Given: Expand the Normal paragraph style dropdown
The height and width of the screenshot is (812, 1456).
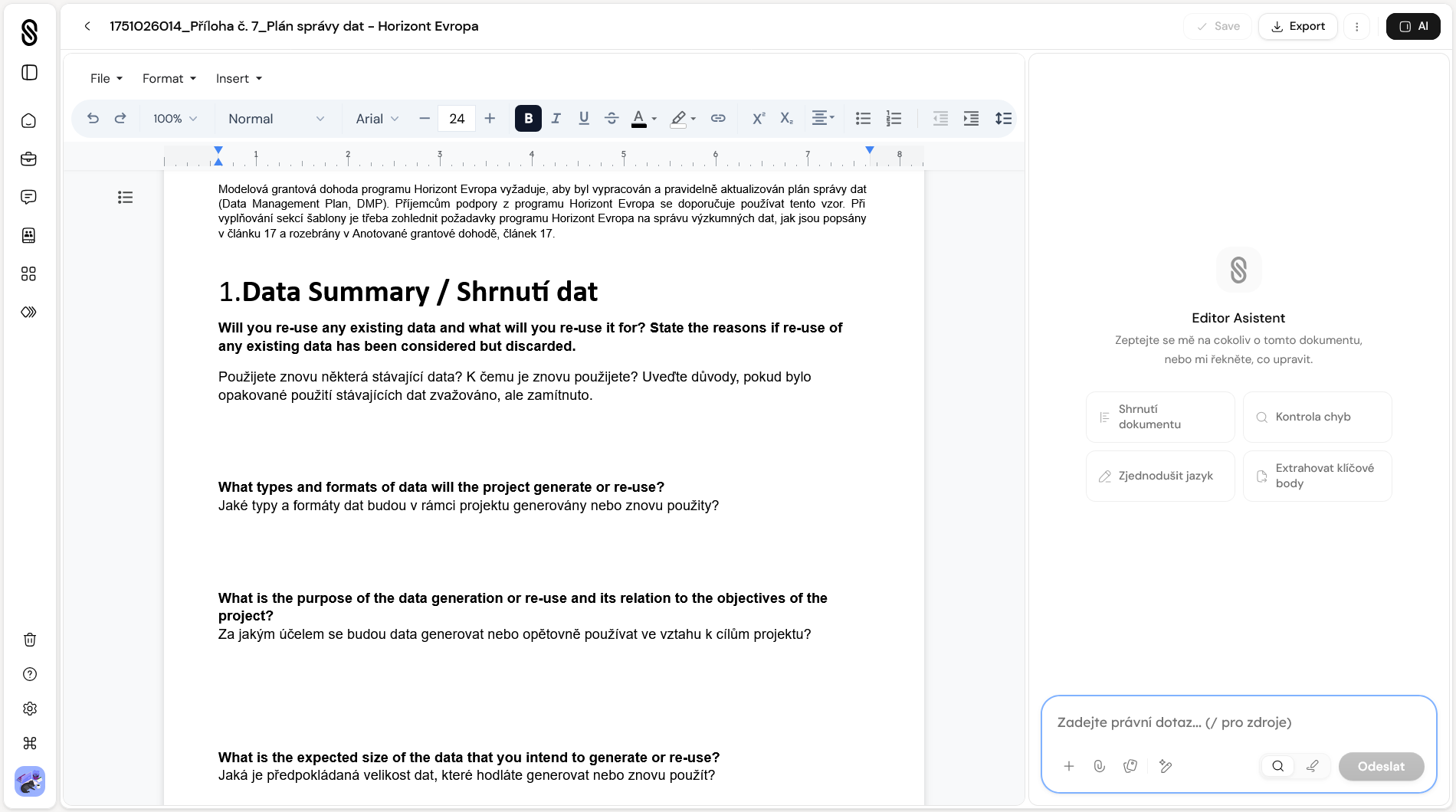Looking at the screenshot, I should 276,119.
